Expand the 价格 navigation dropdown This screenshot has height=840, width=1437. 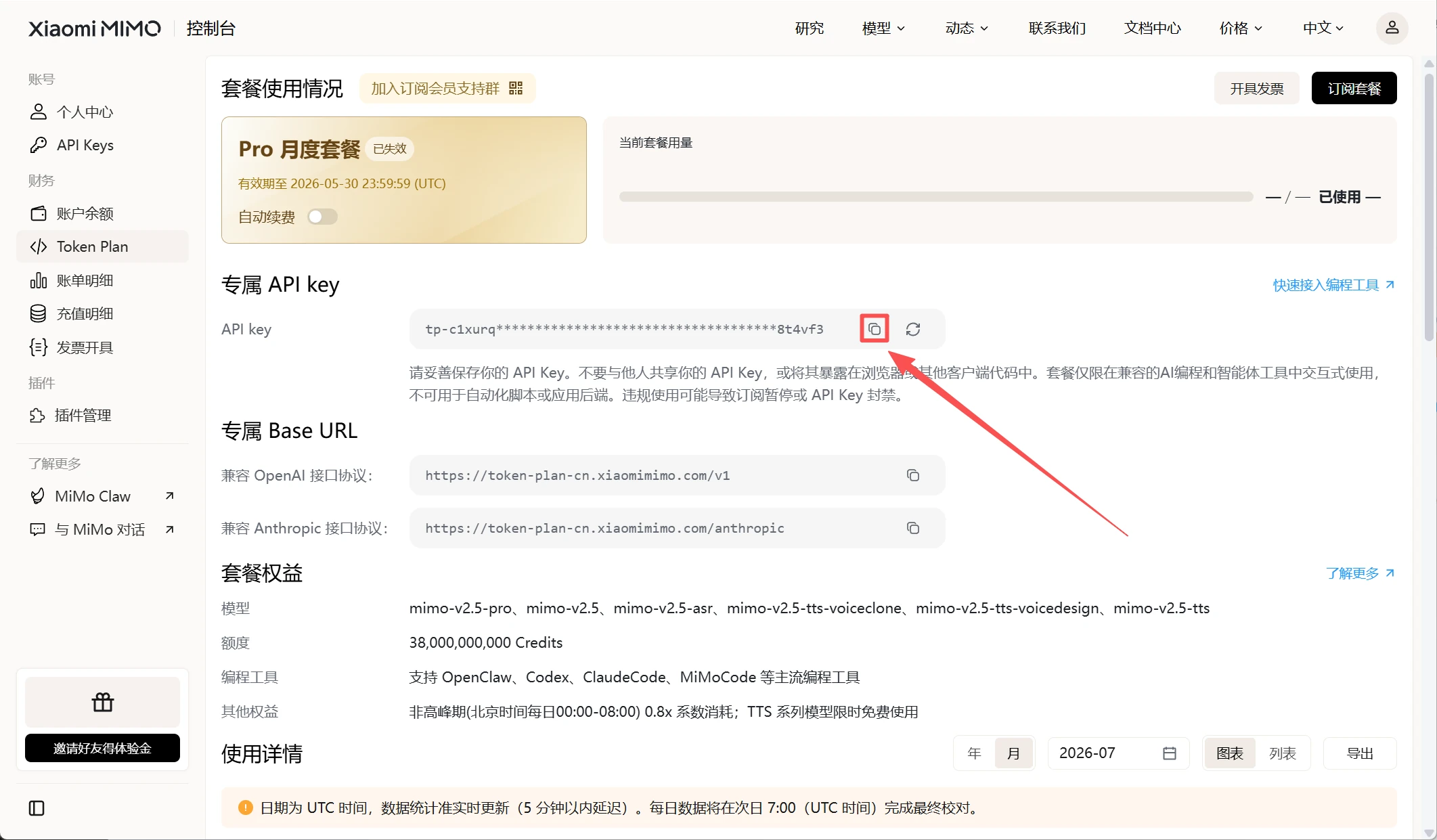coord(1241,28)
